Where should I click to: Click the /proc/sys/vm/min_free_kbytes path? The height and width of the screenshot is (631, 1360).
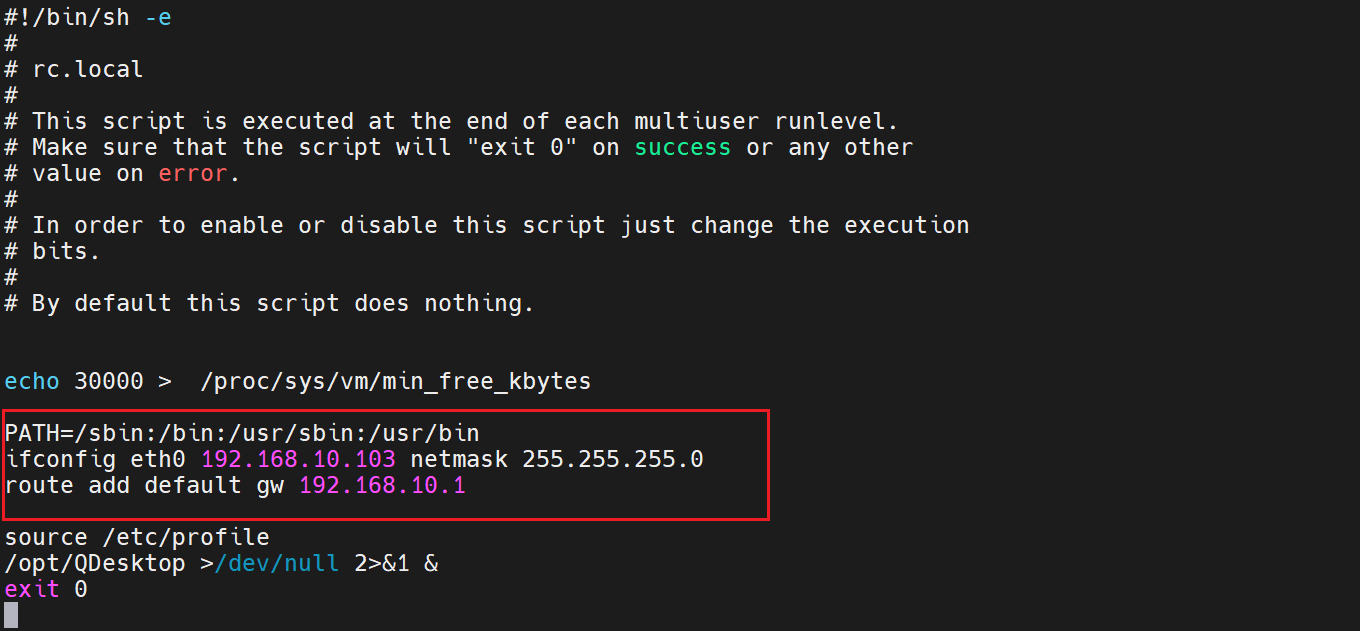pyautogui.click(x=396, y=381)
